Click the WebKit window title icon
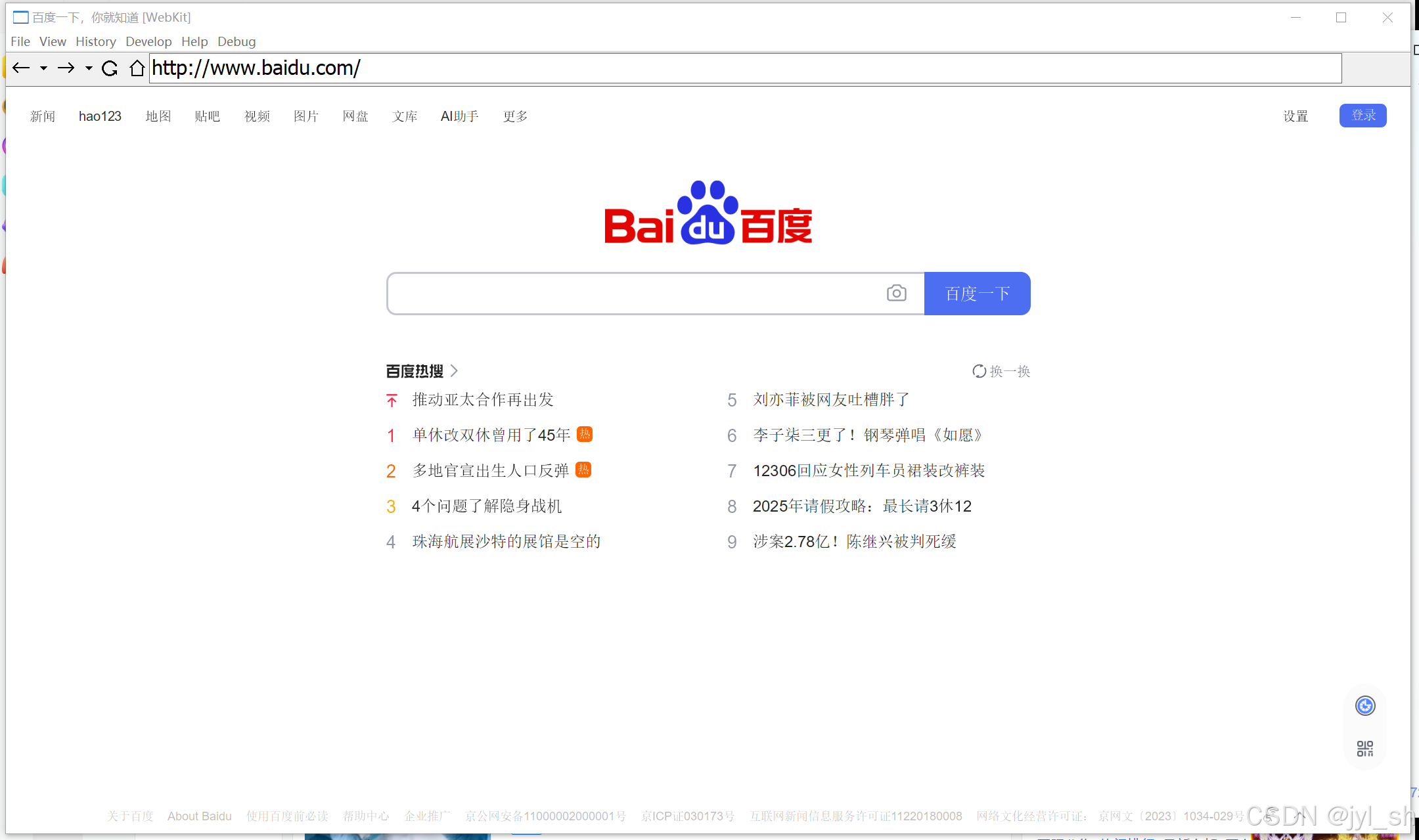The height and width of the screenshot is (840, 1419). [21, 17]
